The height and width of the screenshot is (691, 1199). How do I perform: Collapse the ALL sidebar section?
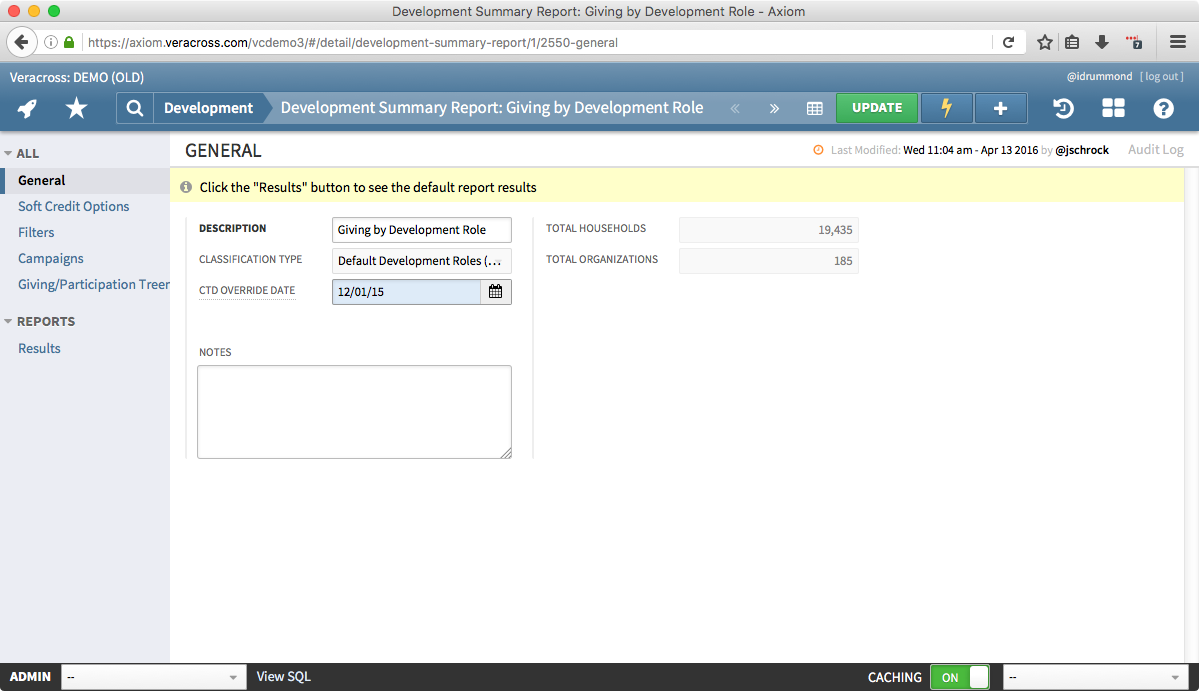pyautogui.click(x=9, y=154)
